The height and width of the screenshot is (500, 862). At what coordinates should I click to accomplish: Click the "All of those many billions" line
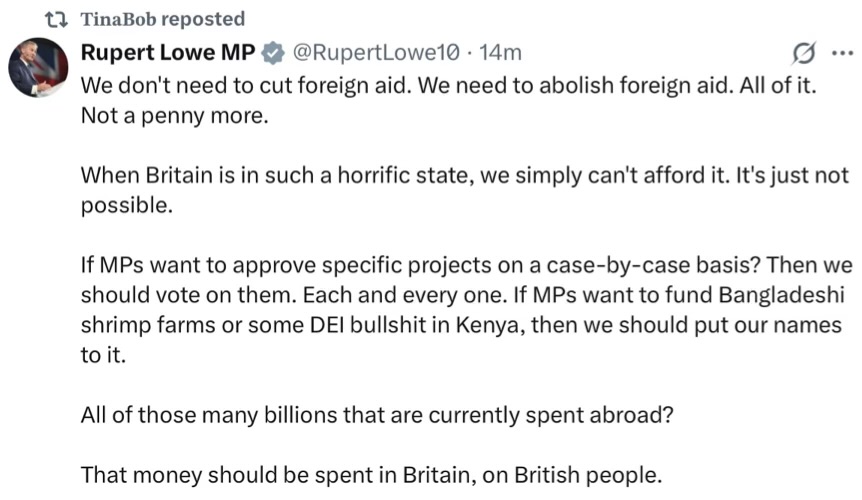coord(377,414)
